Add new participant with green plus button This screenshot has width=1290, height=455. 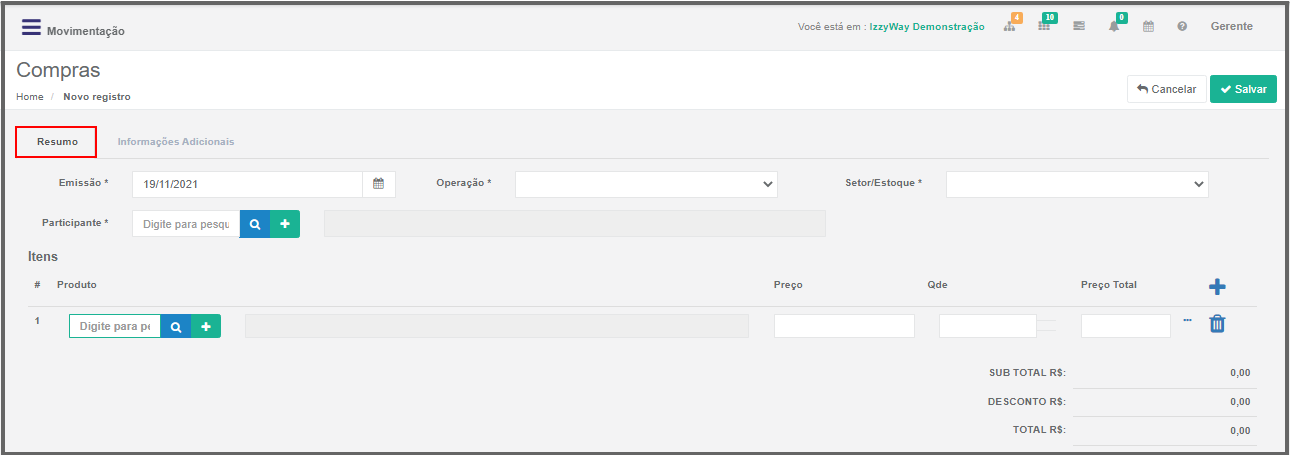click(285, 223)
